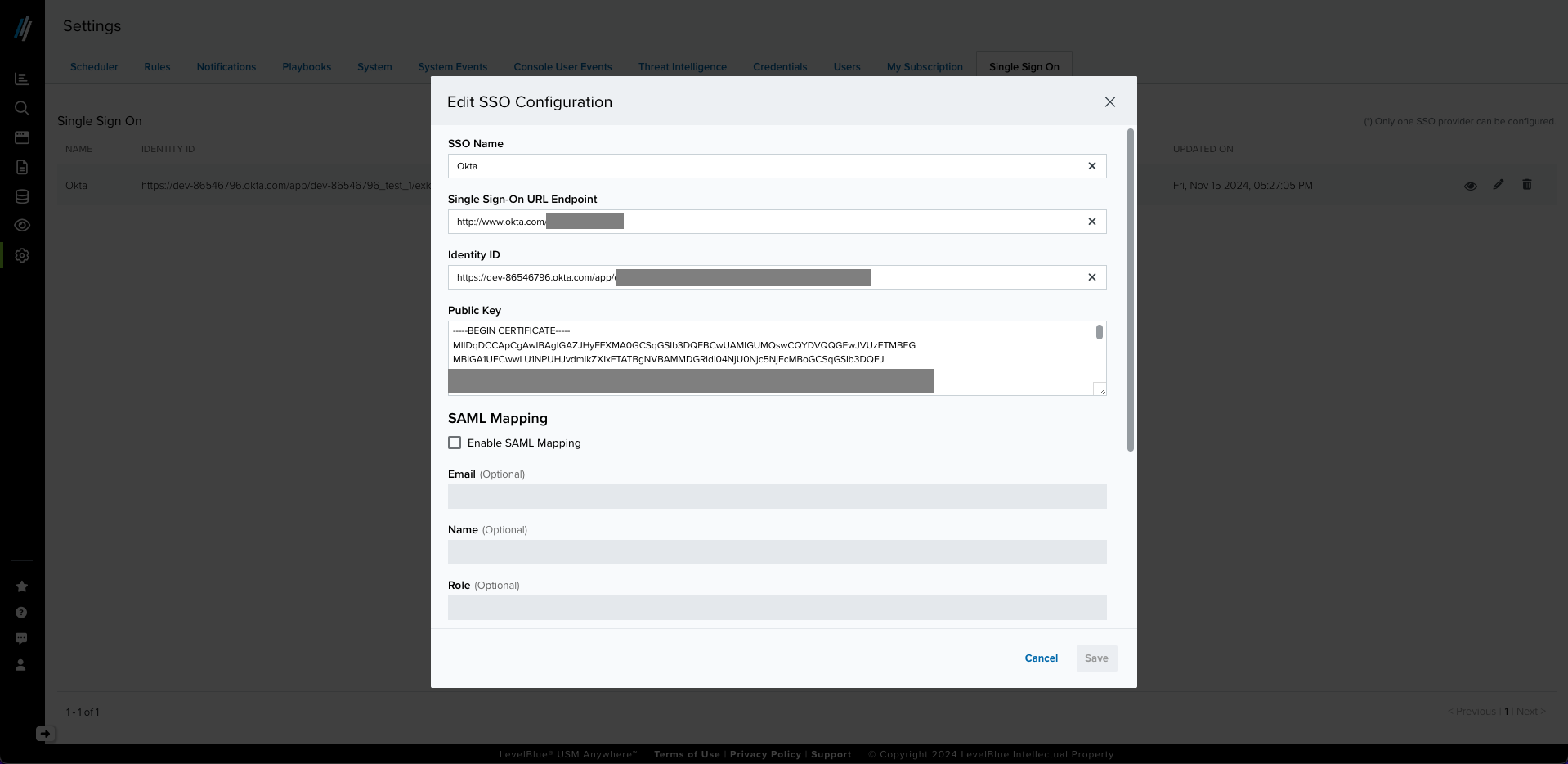Open the My Subscription tab
Viewport: 1568px width, 764px height.
[925, 67]
